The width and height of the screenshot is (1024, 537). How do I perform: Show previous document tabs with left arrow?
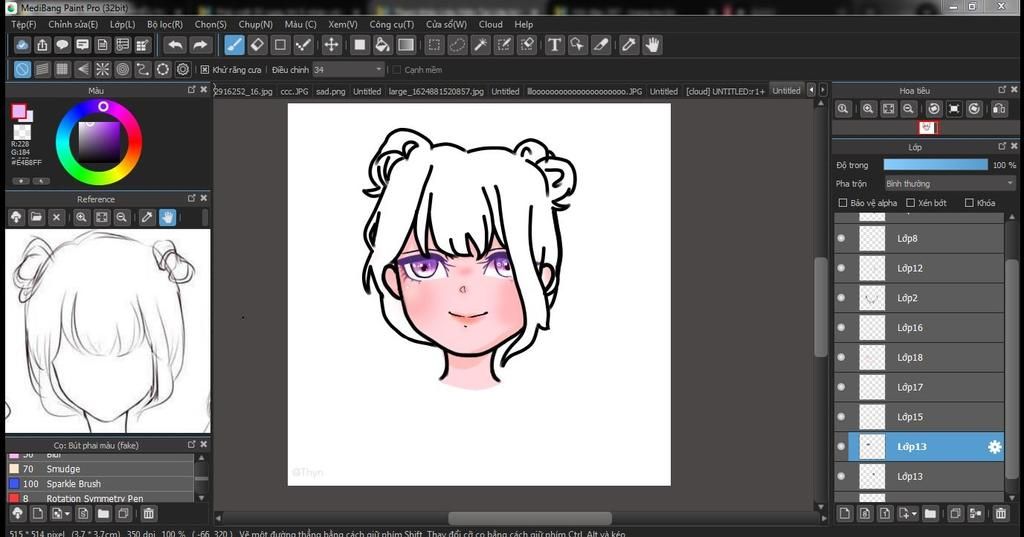pos(811,90)
